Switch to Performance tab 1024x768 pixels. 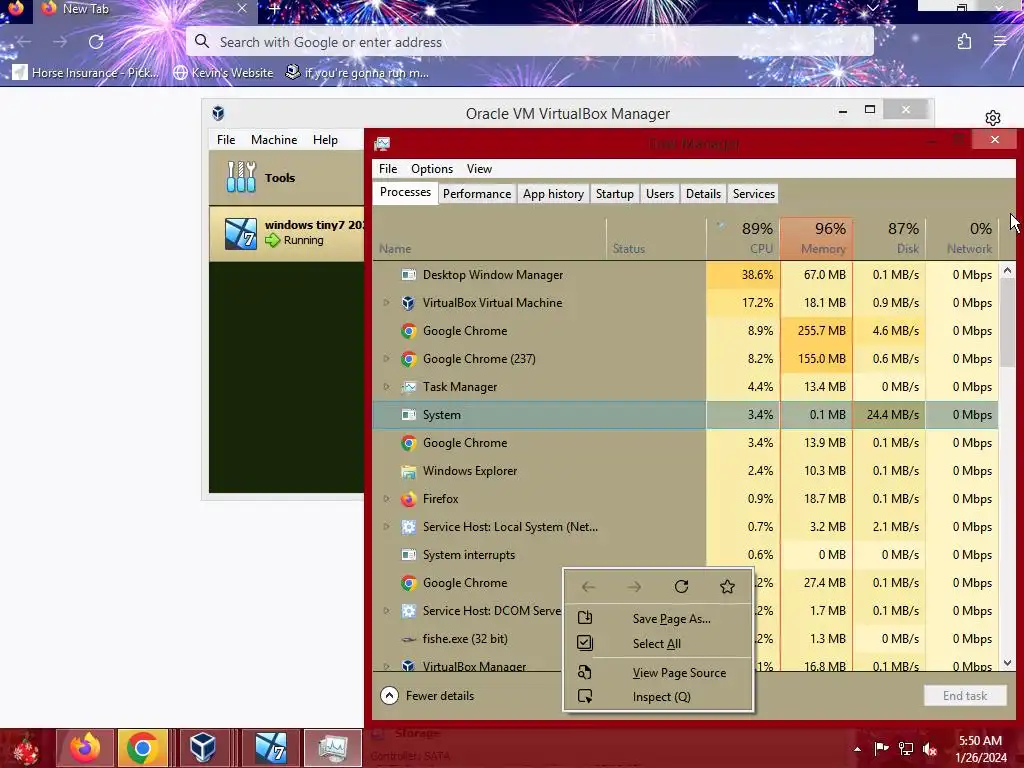tap(477, 194)
